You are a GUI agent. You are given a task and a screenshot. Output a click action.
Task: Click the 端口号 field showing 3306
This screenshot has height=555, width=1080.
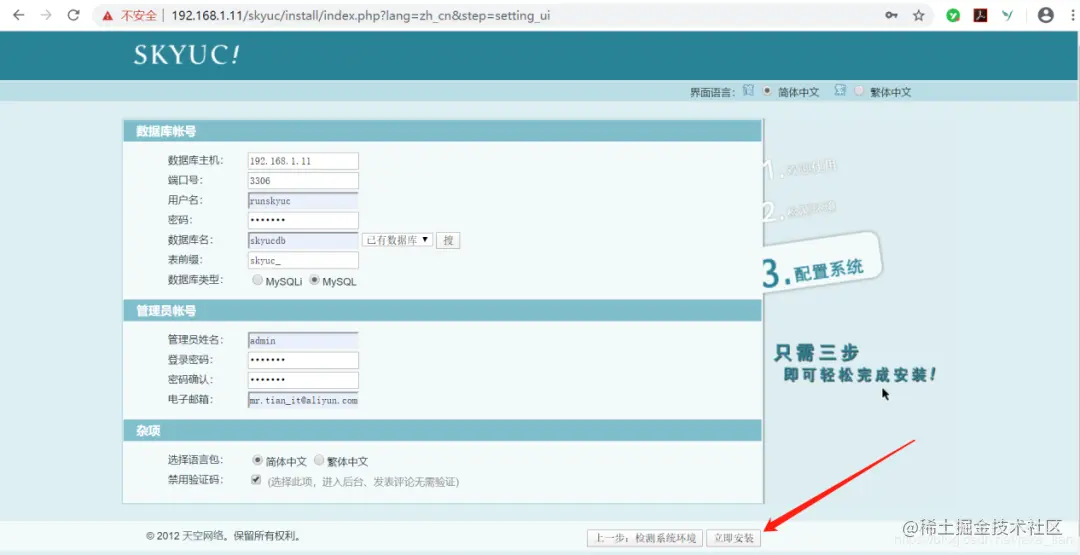(303, 181)
